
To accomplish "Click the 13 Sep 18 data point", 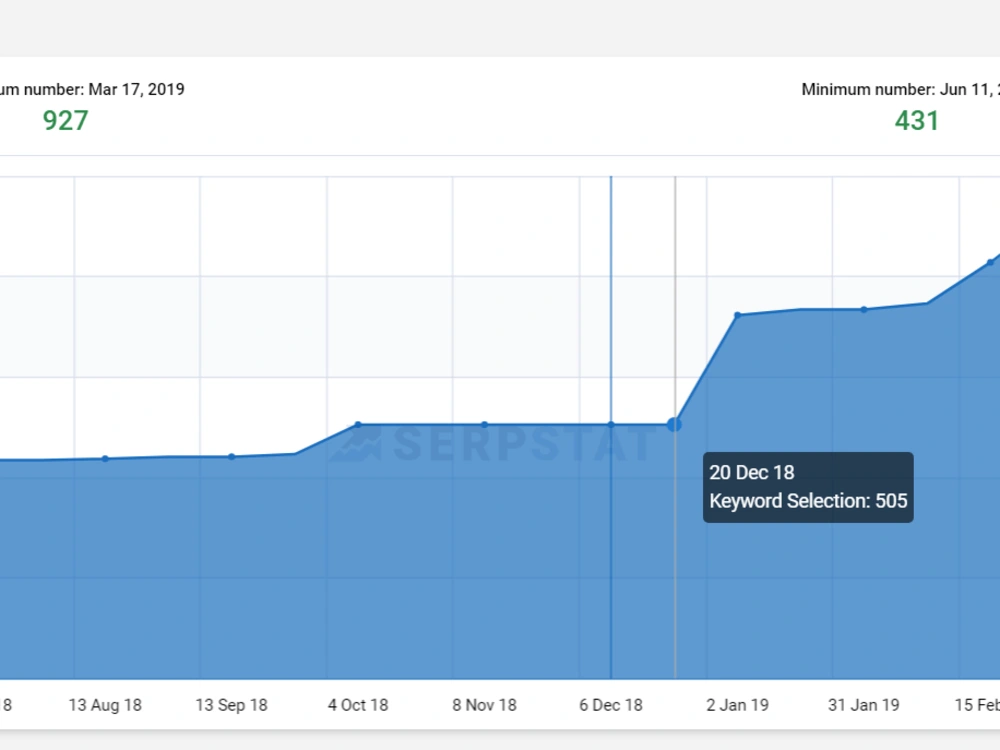I will (x=232, y=457).
